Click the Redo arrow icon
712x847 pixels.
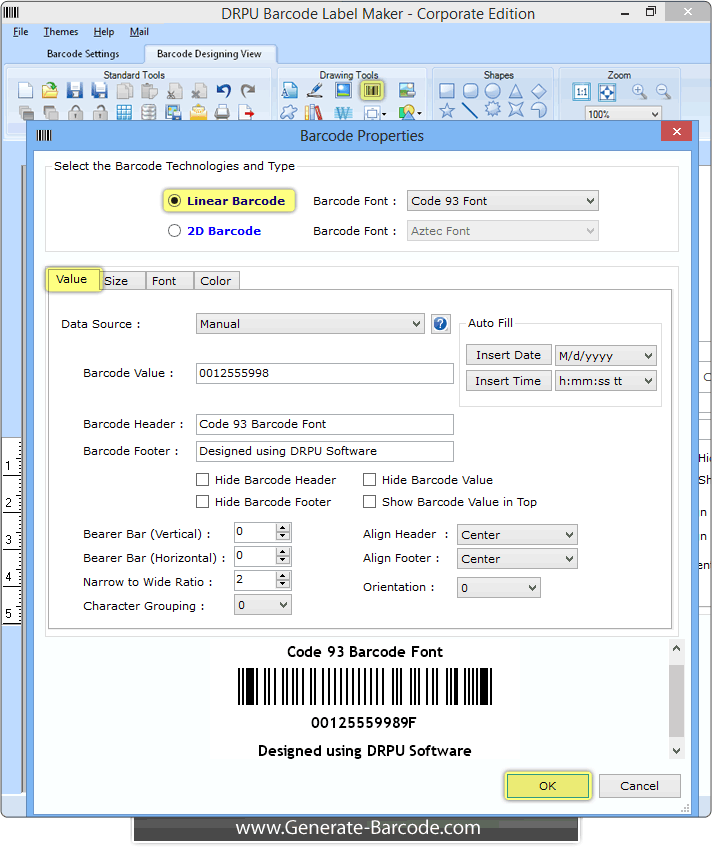point(248,90)
